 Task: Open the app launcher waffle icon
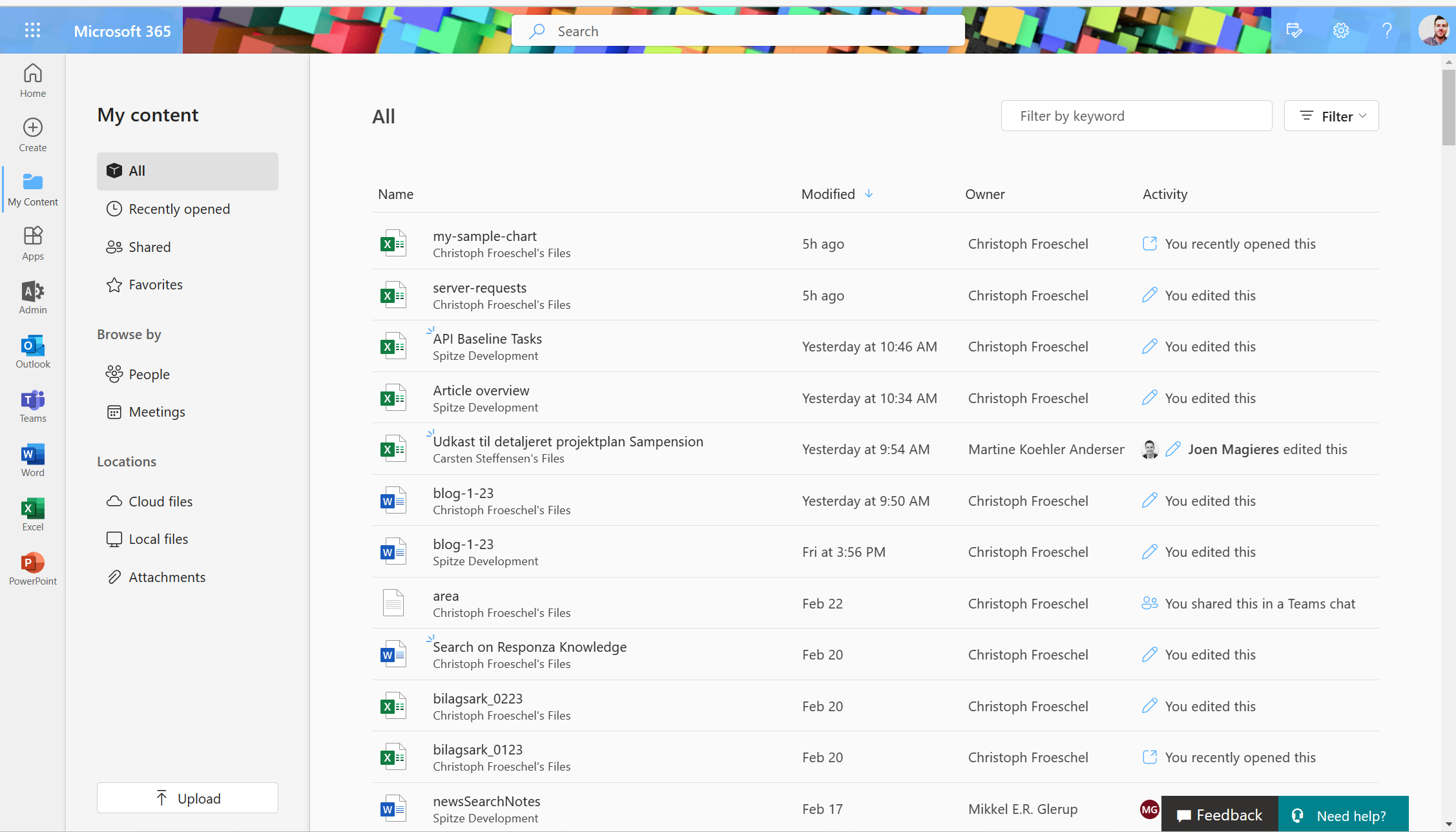(x=32, y=30)
